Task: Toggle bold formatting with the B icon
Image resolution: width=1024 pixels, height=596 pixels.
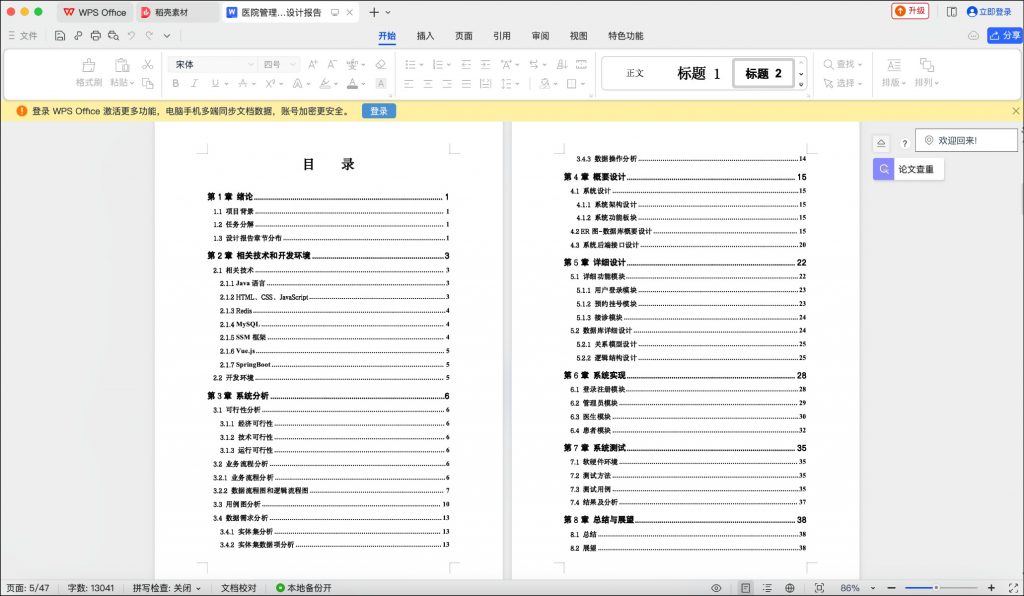Action: (176, 83)
